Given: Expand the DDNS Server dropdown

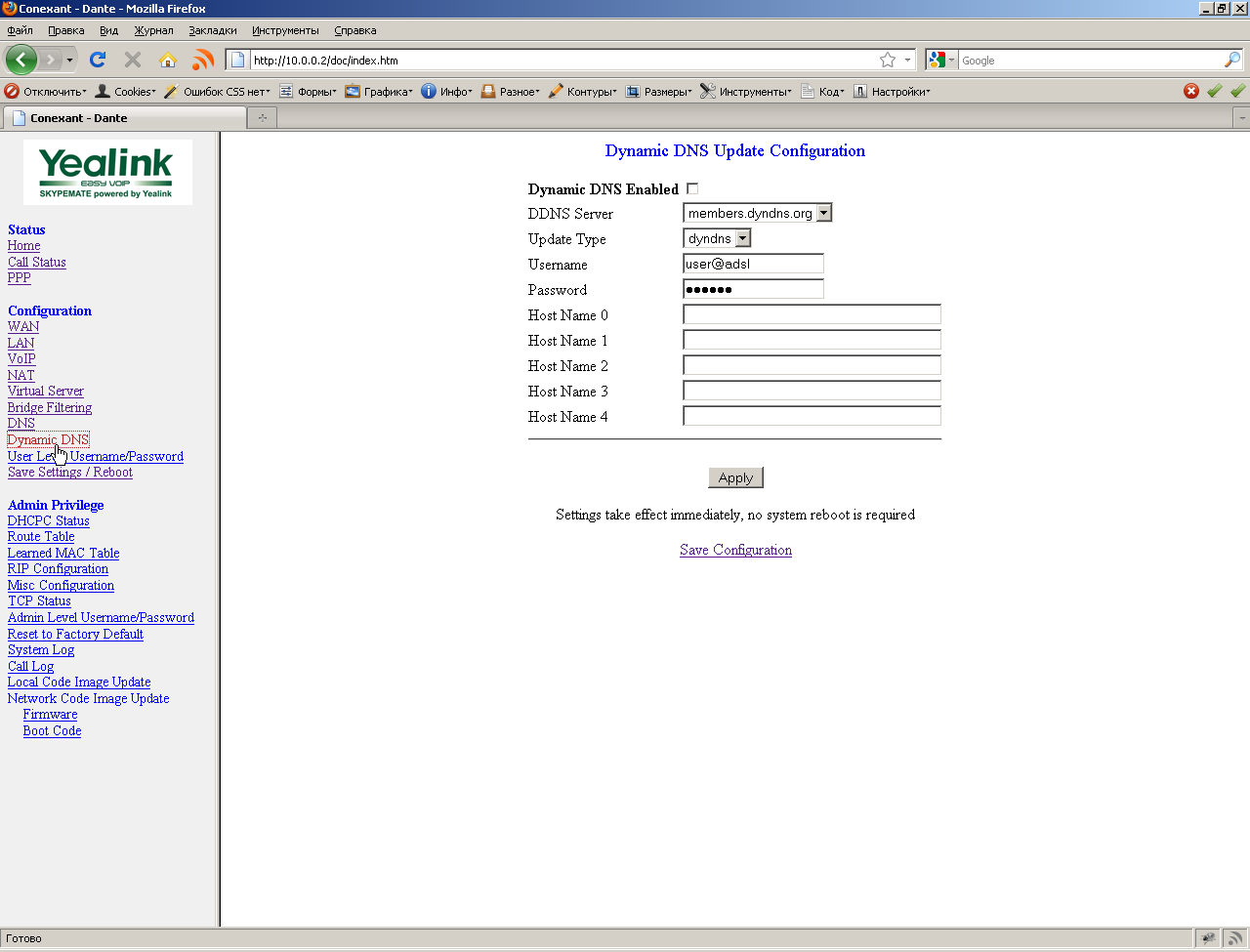Looking at the screenshot, I should click(824, 213).
